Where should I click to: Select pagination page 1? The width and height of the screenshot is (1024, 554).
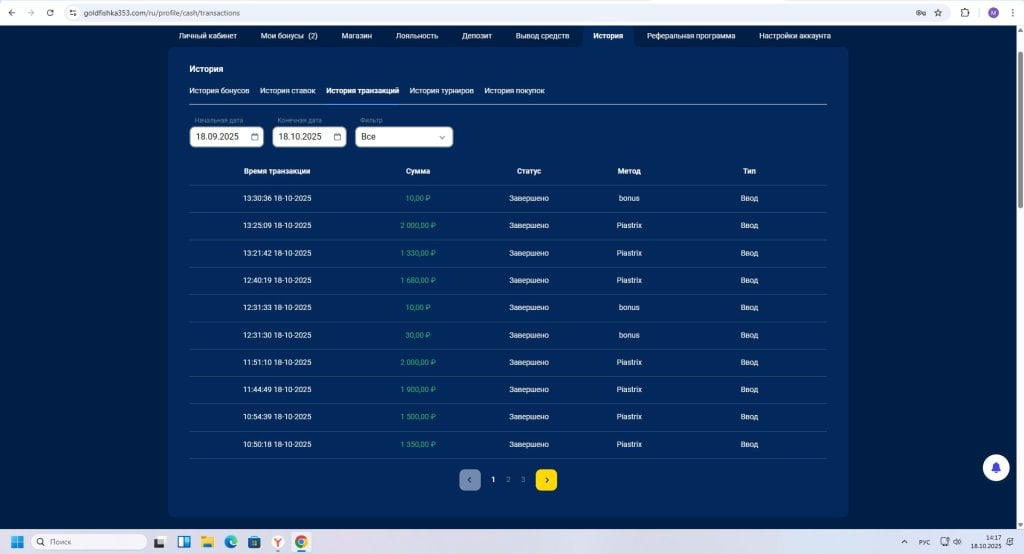point(493,480)
